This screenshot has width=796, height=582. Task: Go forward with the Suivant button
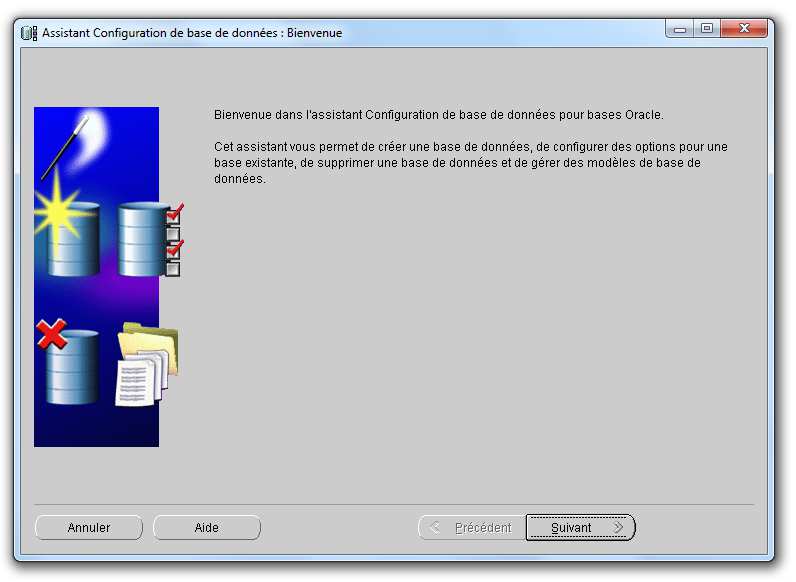[x=580, y=528]
